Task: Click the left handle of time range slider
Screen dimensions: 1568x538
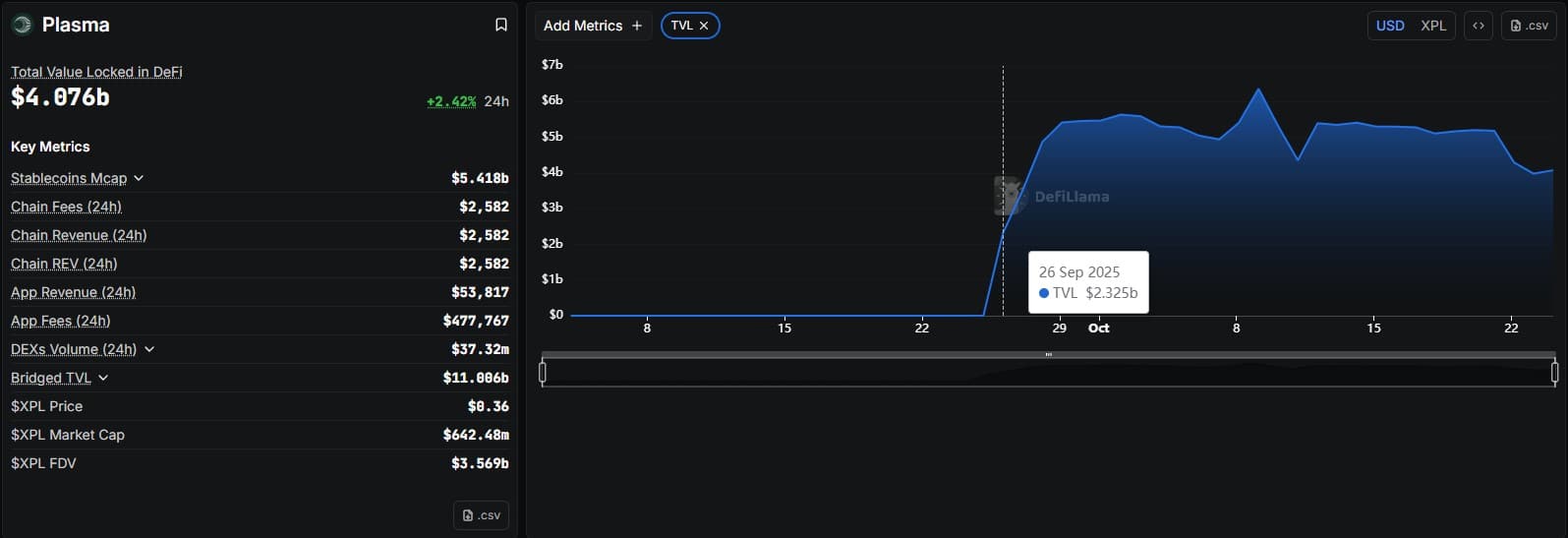Action: (x=543, y=372)
